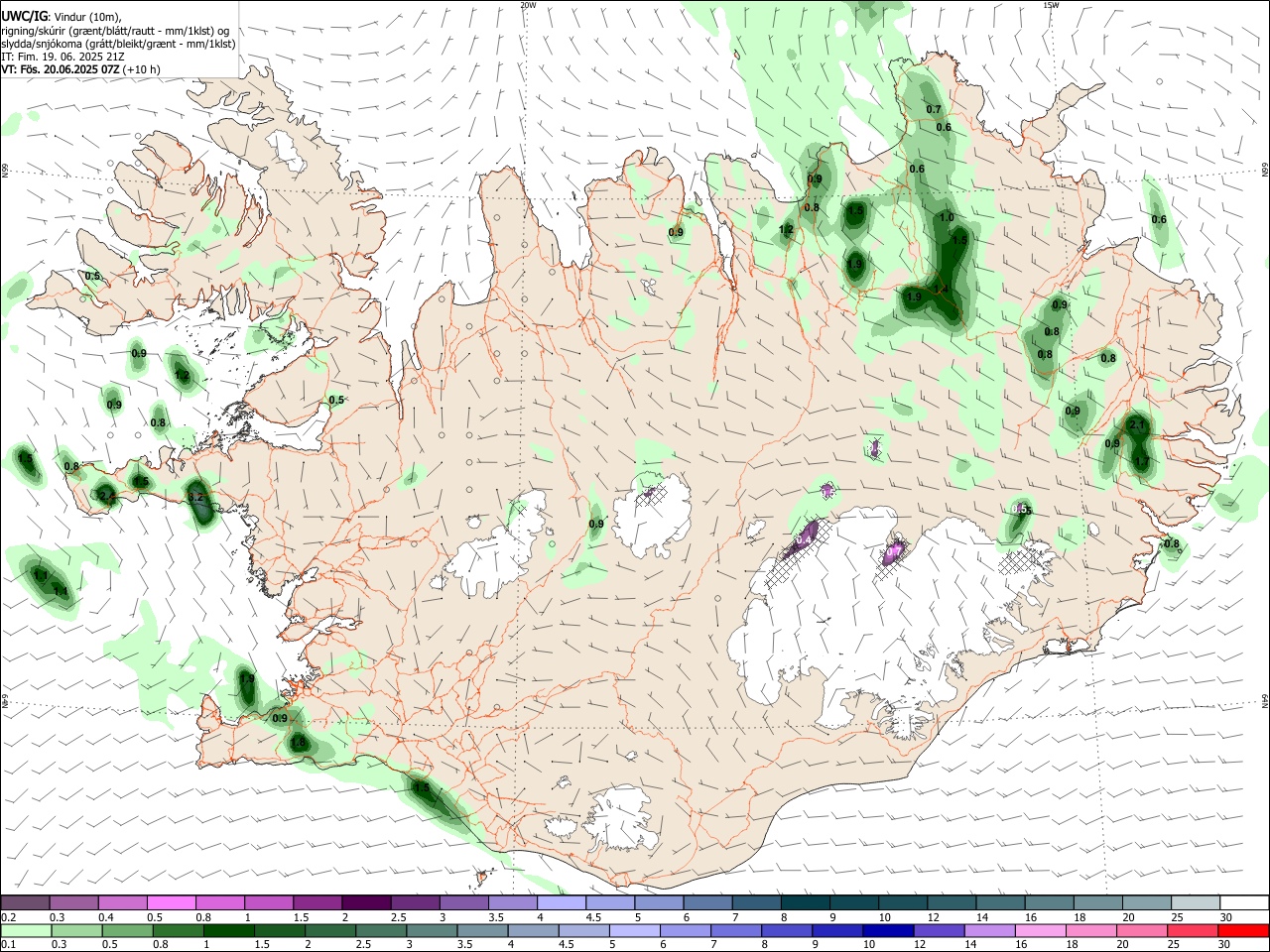Pick the very dark purple 2 swatch, upper legend
Viewport: 1270px width, 952px height.
pyautogui.click(x=367, y=902)
